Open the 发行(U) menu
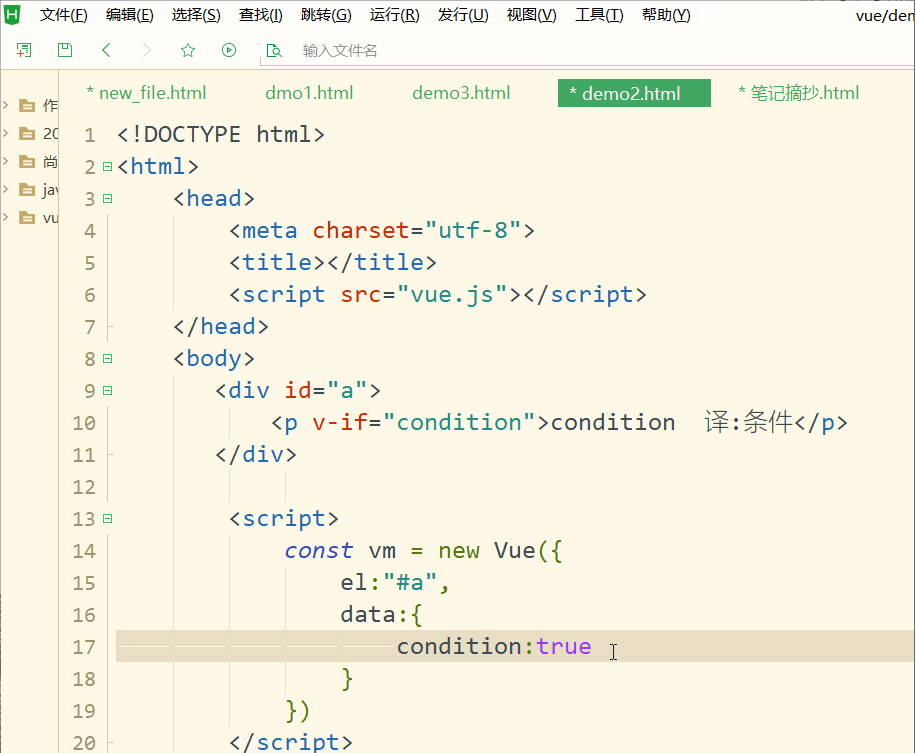915x753 pixels. click(463, 15)
